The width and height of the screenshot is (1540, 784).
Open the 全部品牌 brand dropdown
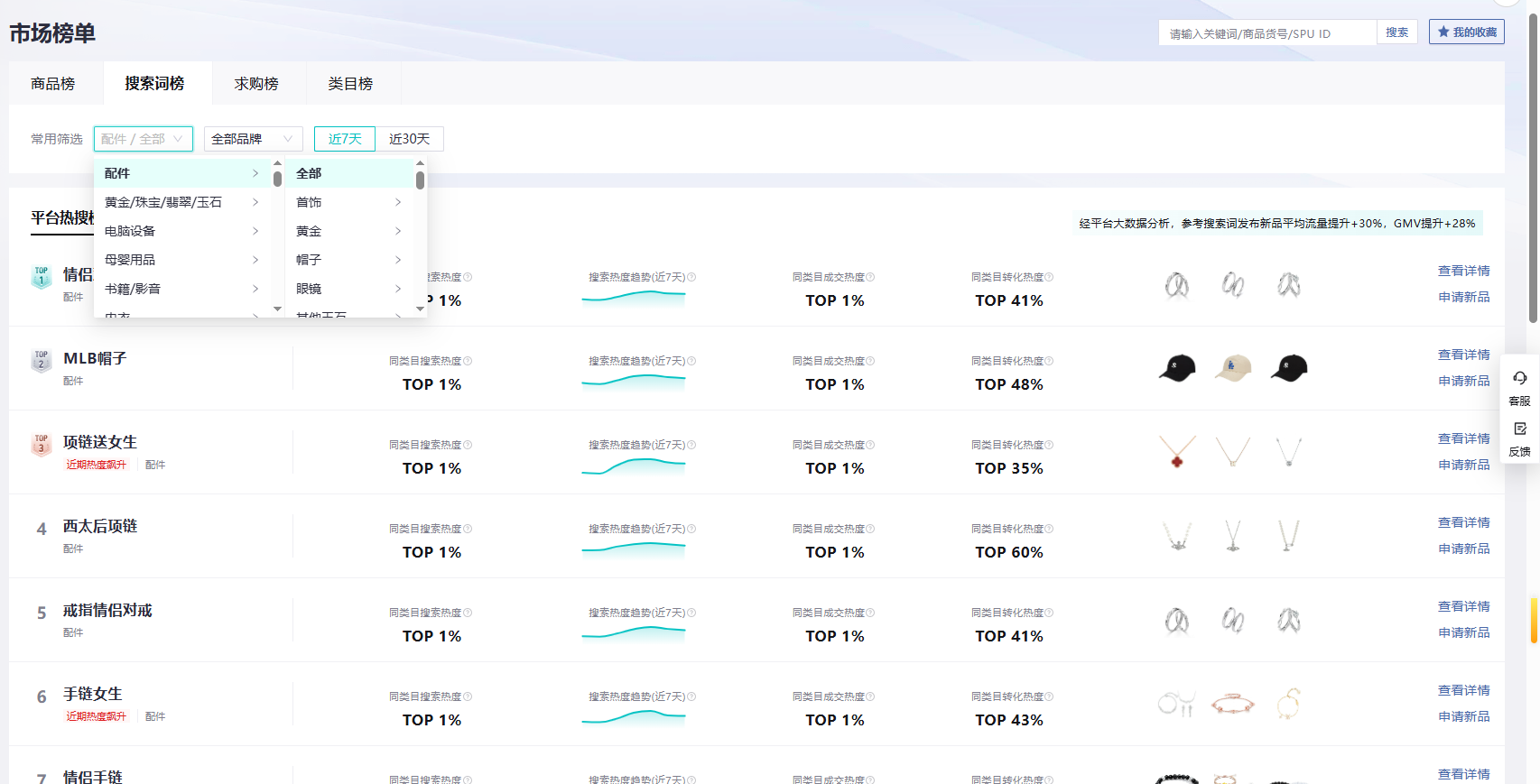[253, 139]
